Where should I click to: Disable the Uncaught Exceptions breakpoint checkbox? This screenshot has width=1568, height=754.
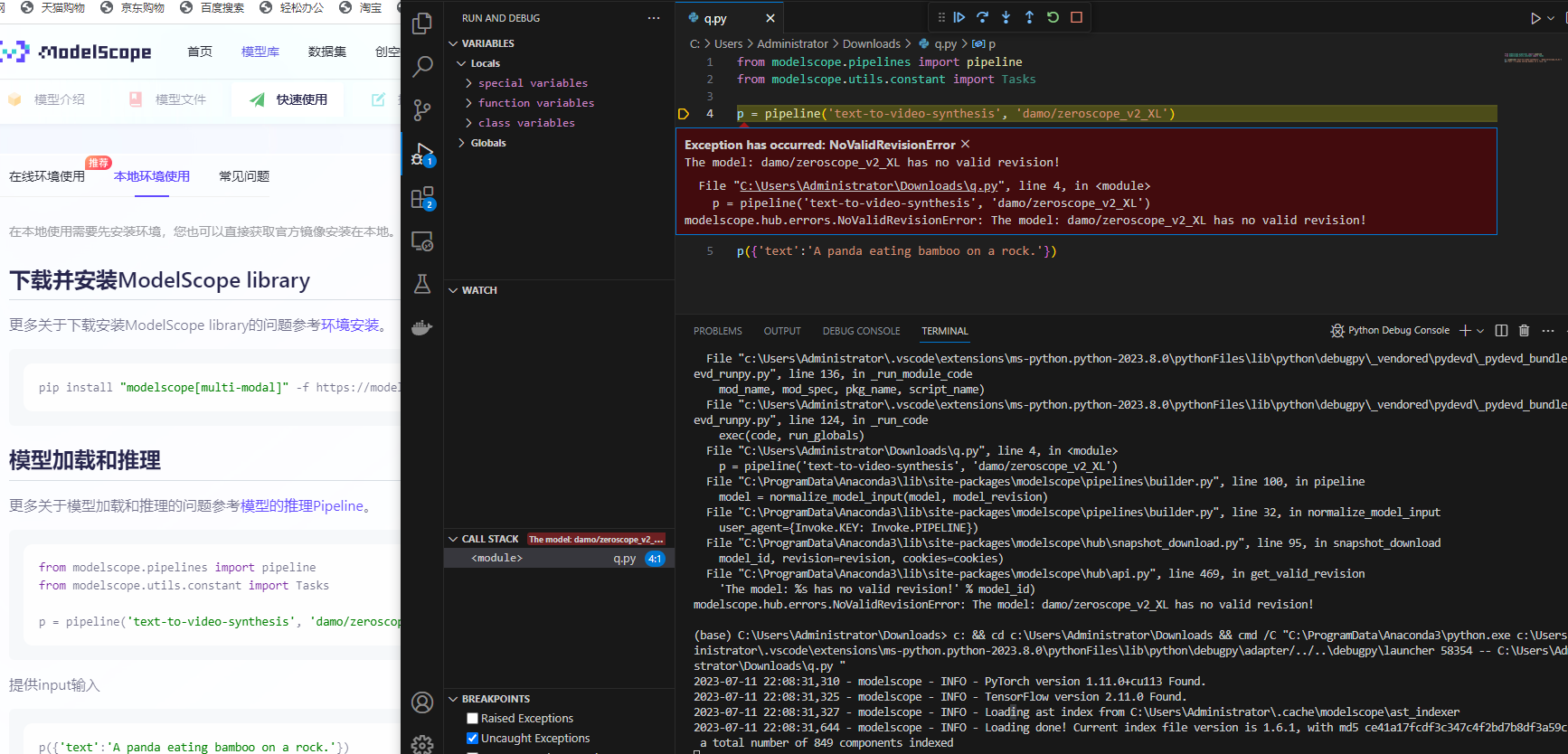(x=472, y=739)
